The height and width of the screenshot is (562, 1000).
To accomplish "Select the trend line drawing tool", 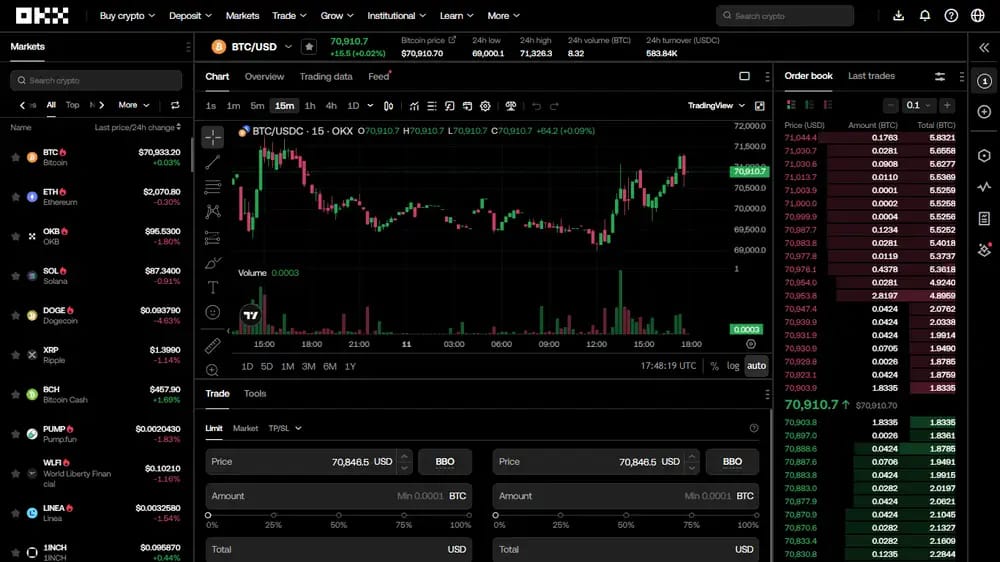I will 212,162.
